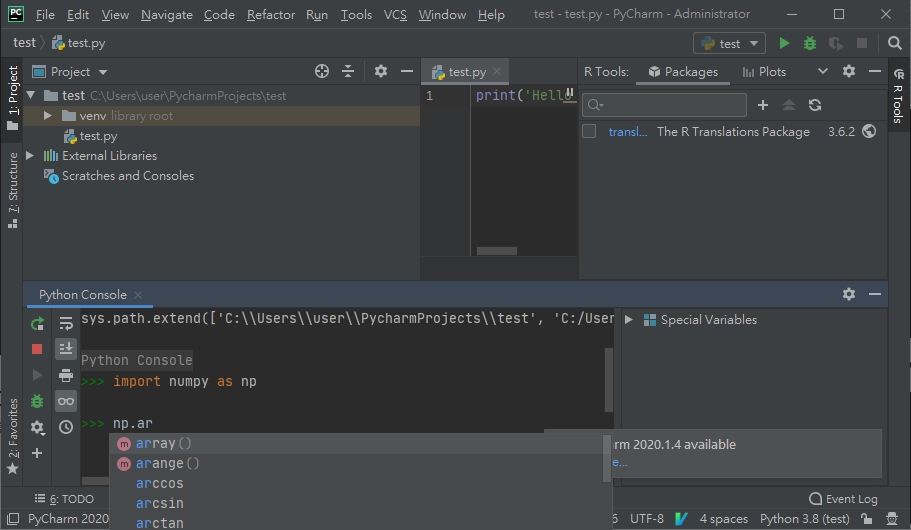Expand the venv folder
The width and height of the screenshot is (911, 530).
point(48,116)
